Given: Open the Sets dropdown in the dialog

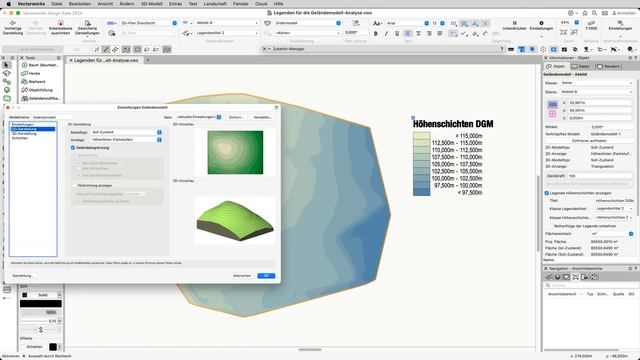Looking at the screenshot, I should 198,117.
